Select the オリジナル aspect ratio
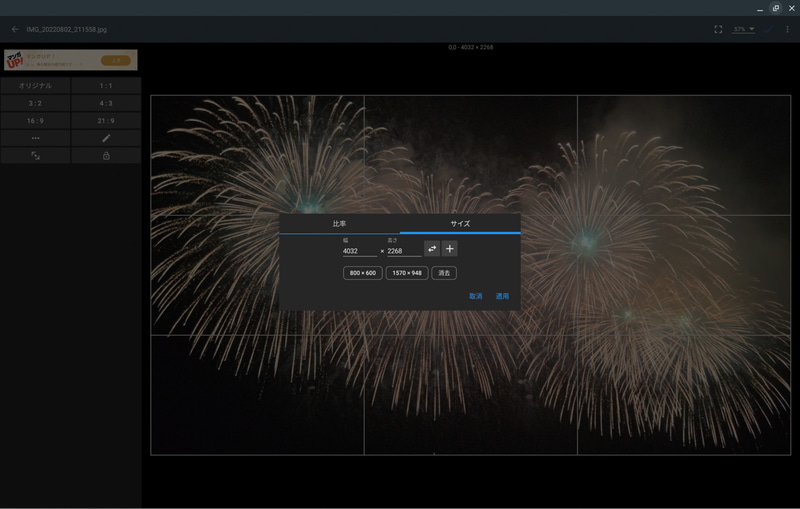Image resolution: width=800 pixels, height=509 pixels. coord(35,86)
